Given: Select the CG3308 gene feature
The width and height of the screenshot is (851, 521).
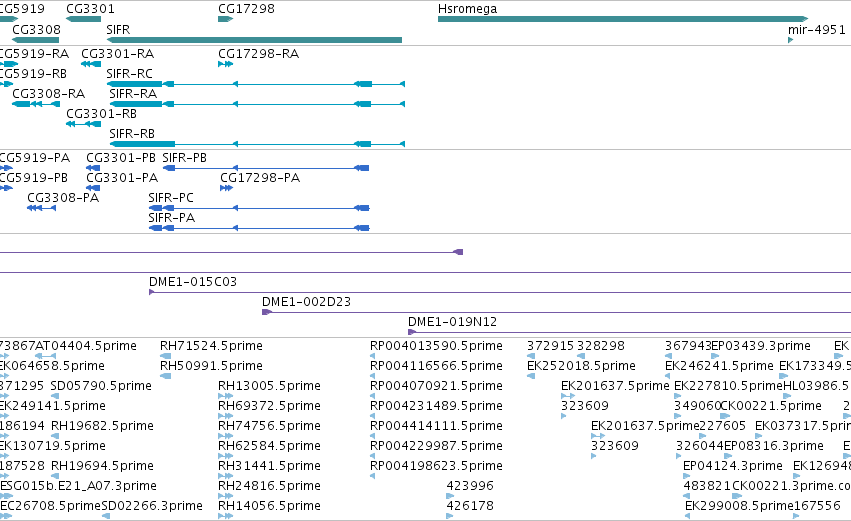Looking at the screenshot, I should point(35,40).
